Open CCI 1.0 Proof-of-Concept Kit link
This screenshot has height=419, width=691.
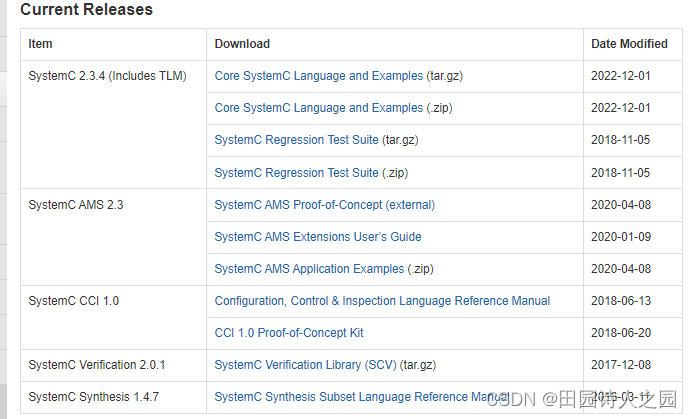click(x=289, y=333)
